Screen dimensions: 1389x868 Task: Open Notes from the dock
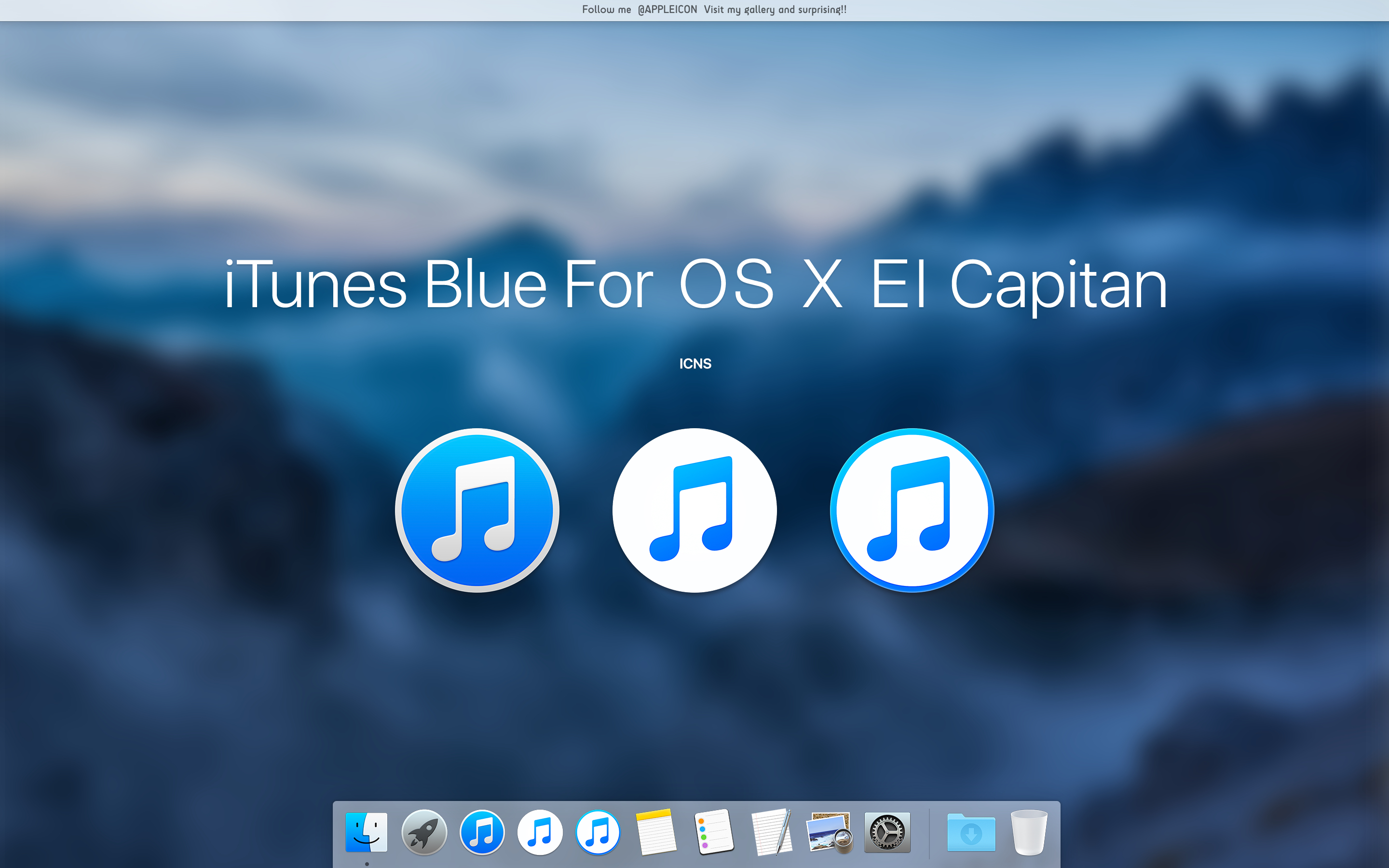click(656, 832)
